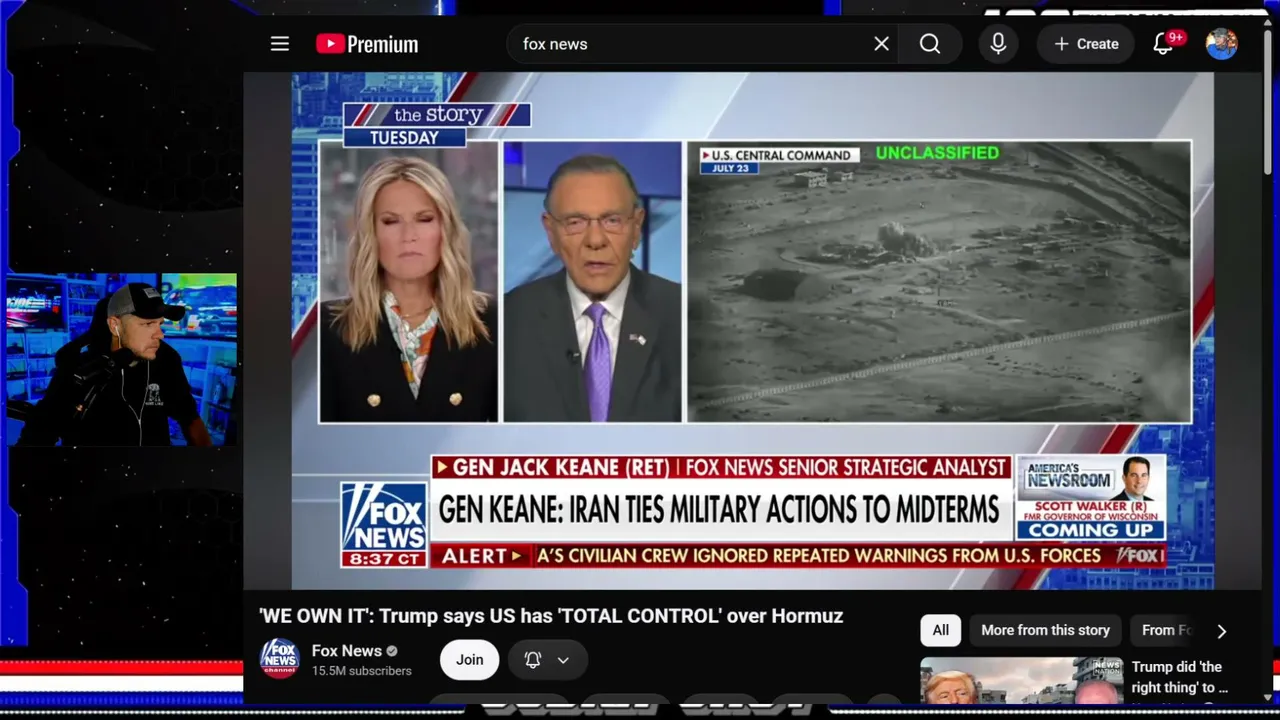Open the account avatar menu
1280x720 pixels.
1221,44
